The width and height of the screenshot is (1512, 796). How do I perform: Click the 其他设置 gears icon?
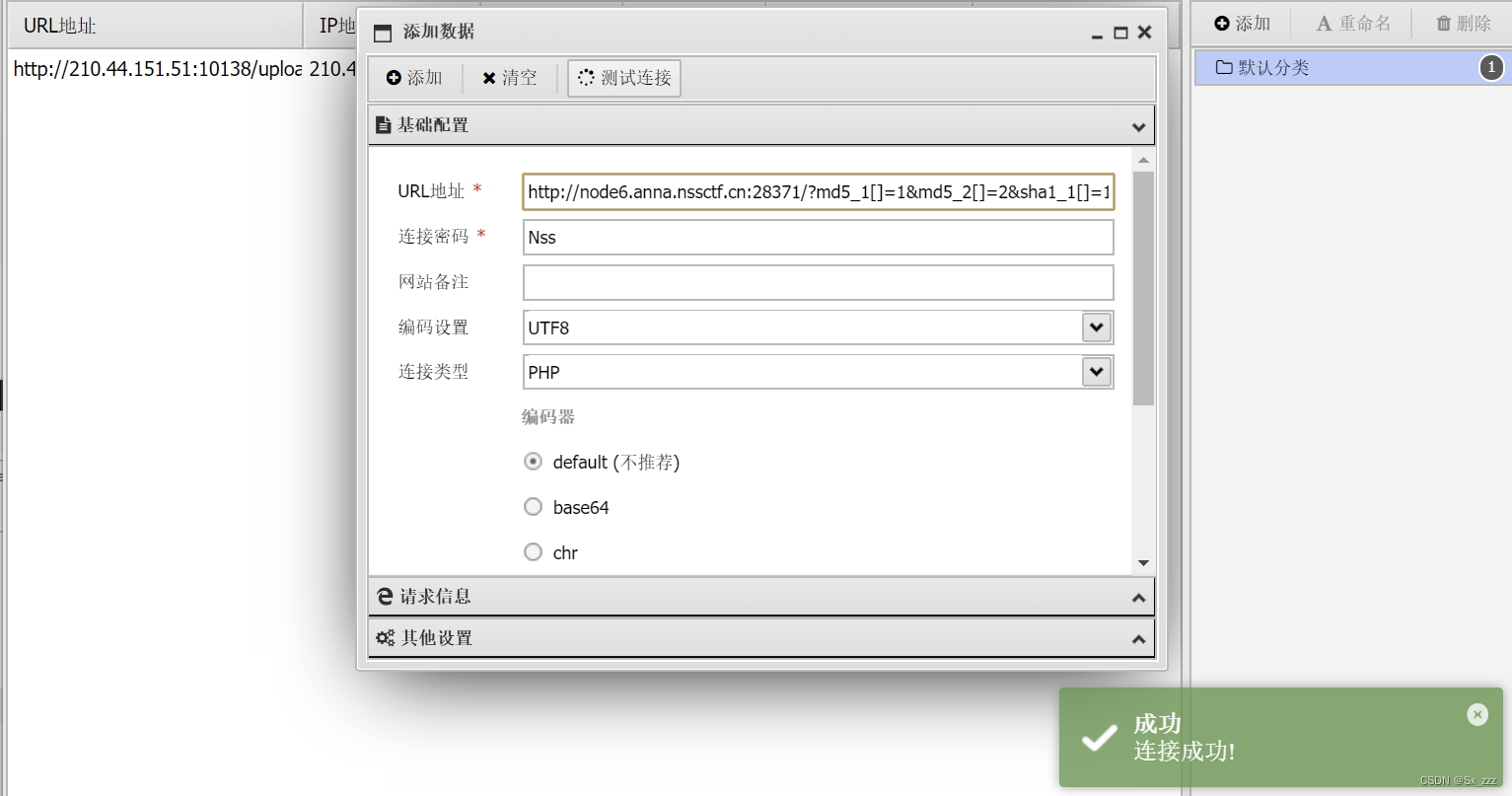pyautogui.click(x=386, y=638)
